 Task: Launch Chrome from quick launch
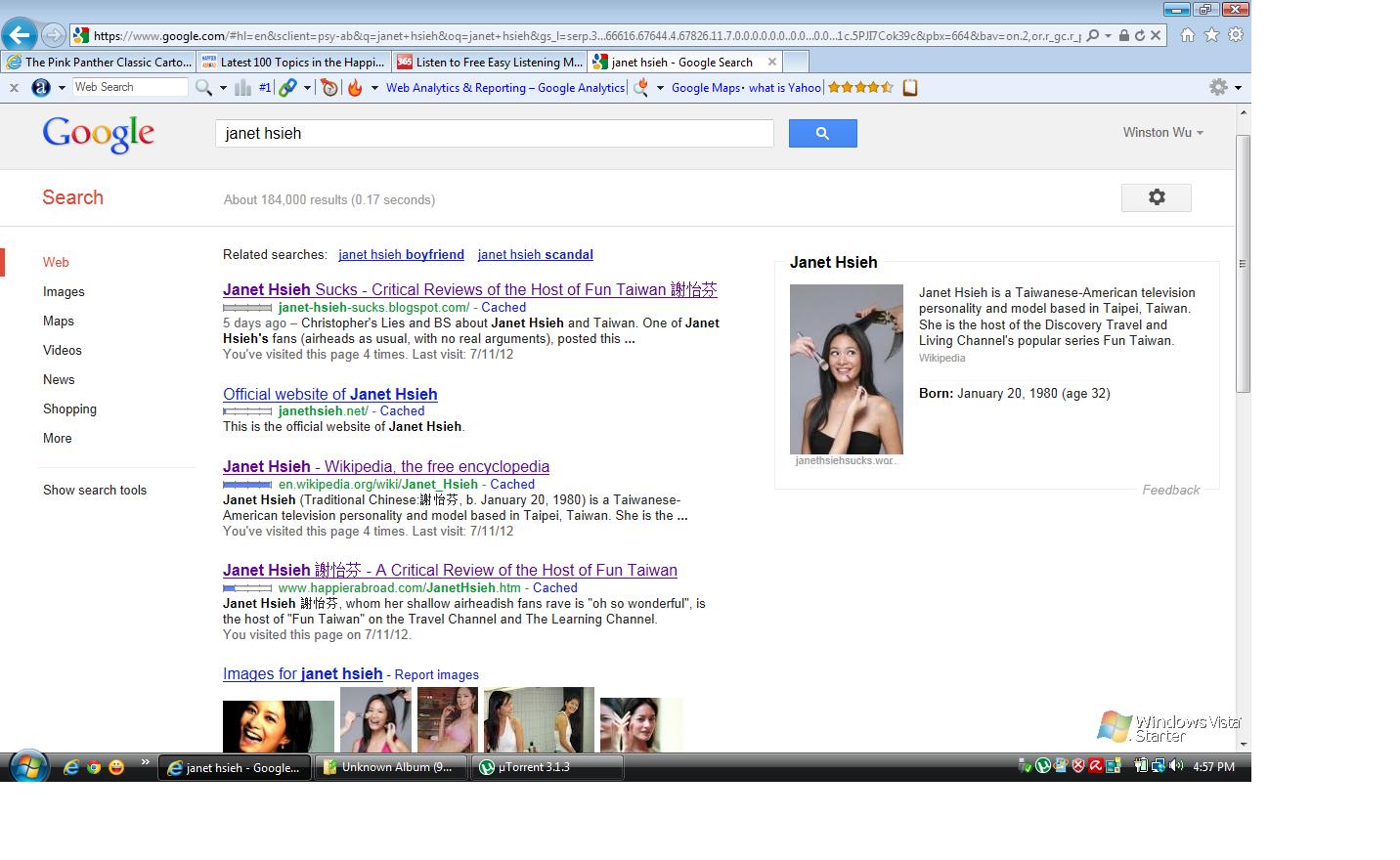94,767
